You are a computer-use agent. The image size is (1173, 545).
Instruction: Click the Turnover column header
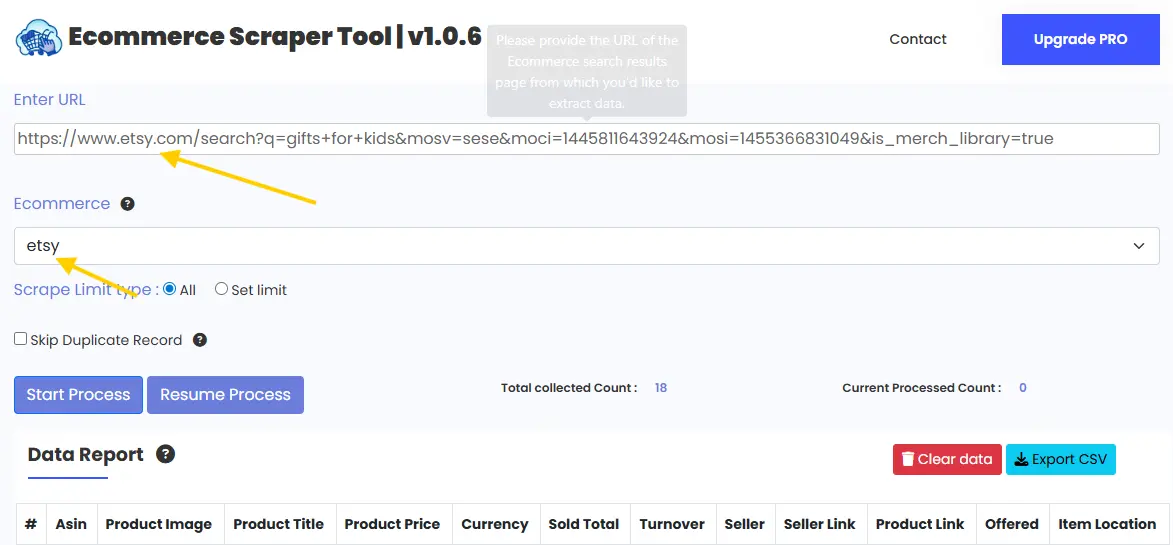(672, 524)
